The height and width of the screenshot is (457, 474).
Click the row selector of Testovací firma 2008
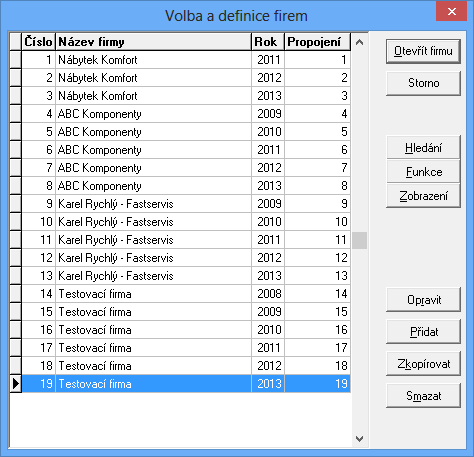tap(16, 294)
